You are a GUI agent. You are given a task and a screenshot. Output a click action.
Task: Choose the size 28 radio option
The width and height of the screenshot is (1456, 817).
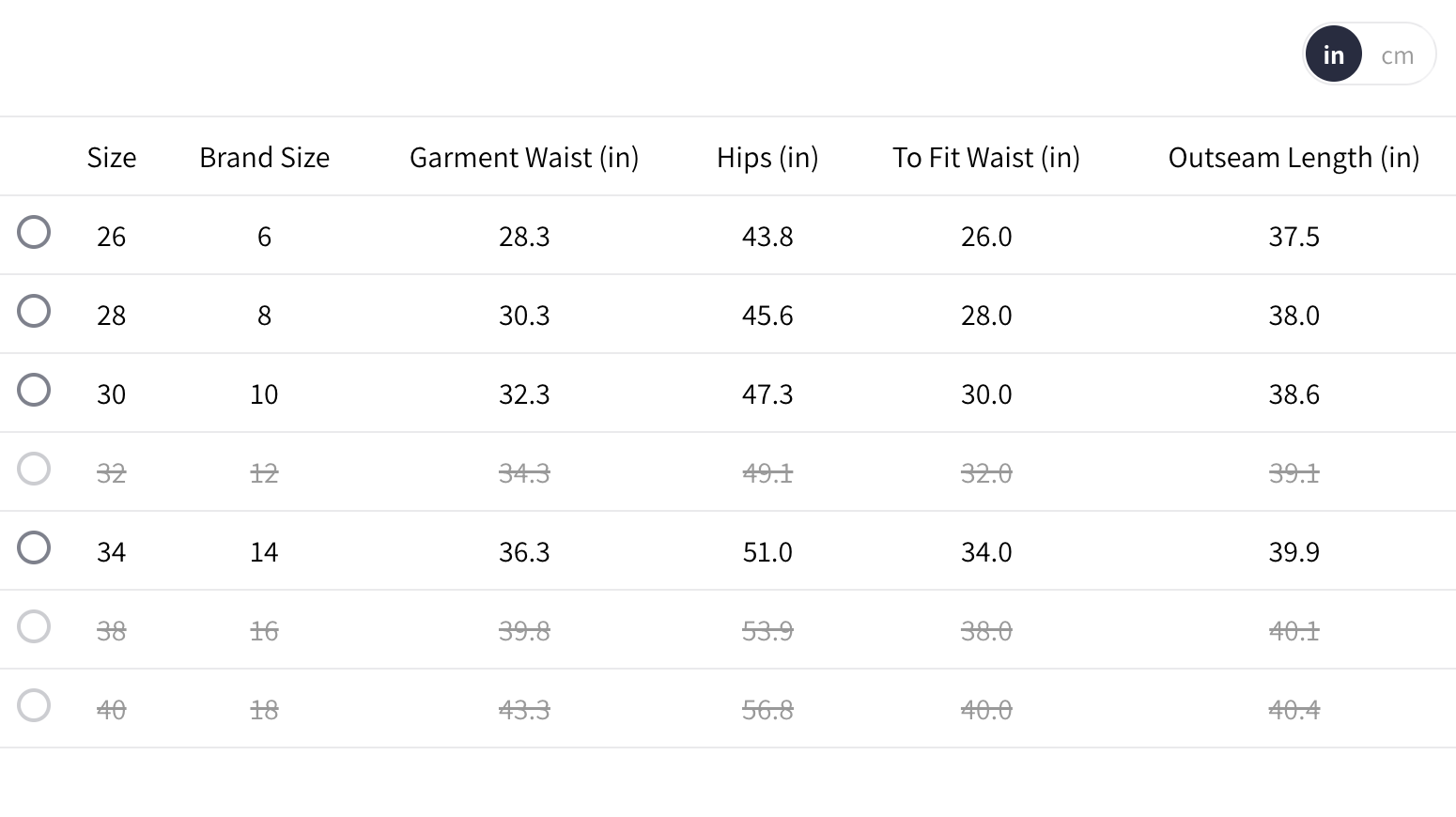34,311
